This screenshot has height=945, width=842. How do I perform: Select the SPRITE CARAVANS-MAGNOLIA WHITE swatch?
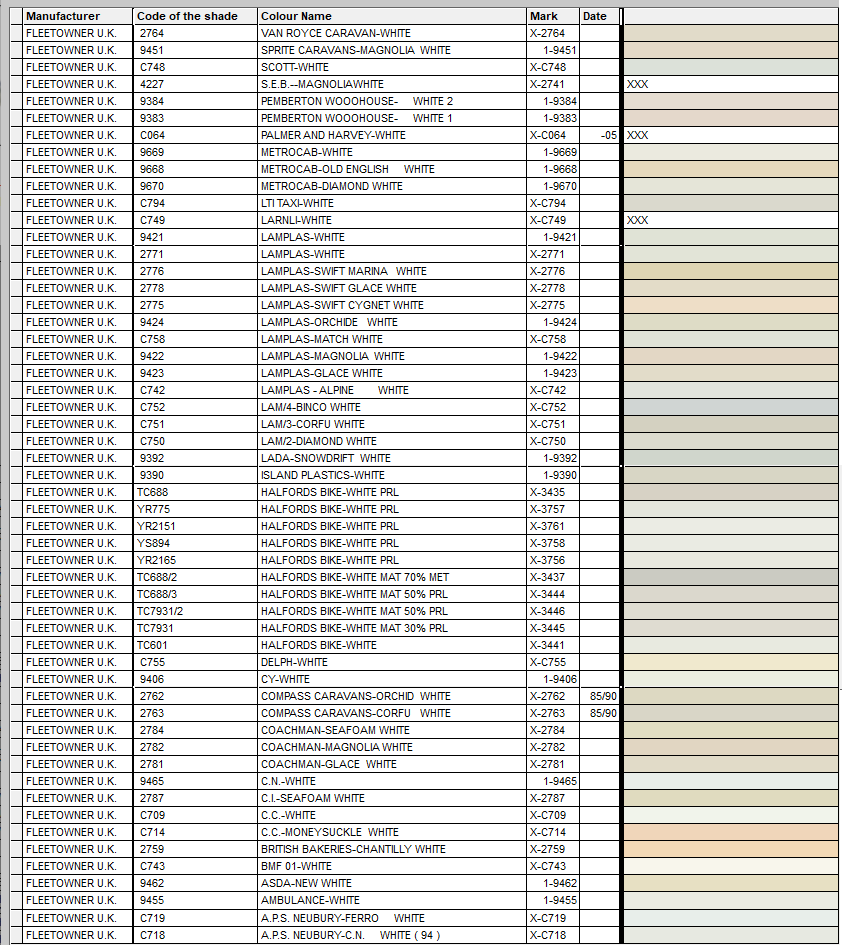point(731,50)
